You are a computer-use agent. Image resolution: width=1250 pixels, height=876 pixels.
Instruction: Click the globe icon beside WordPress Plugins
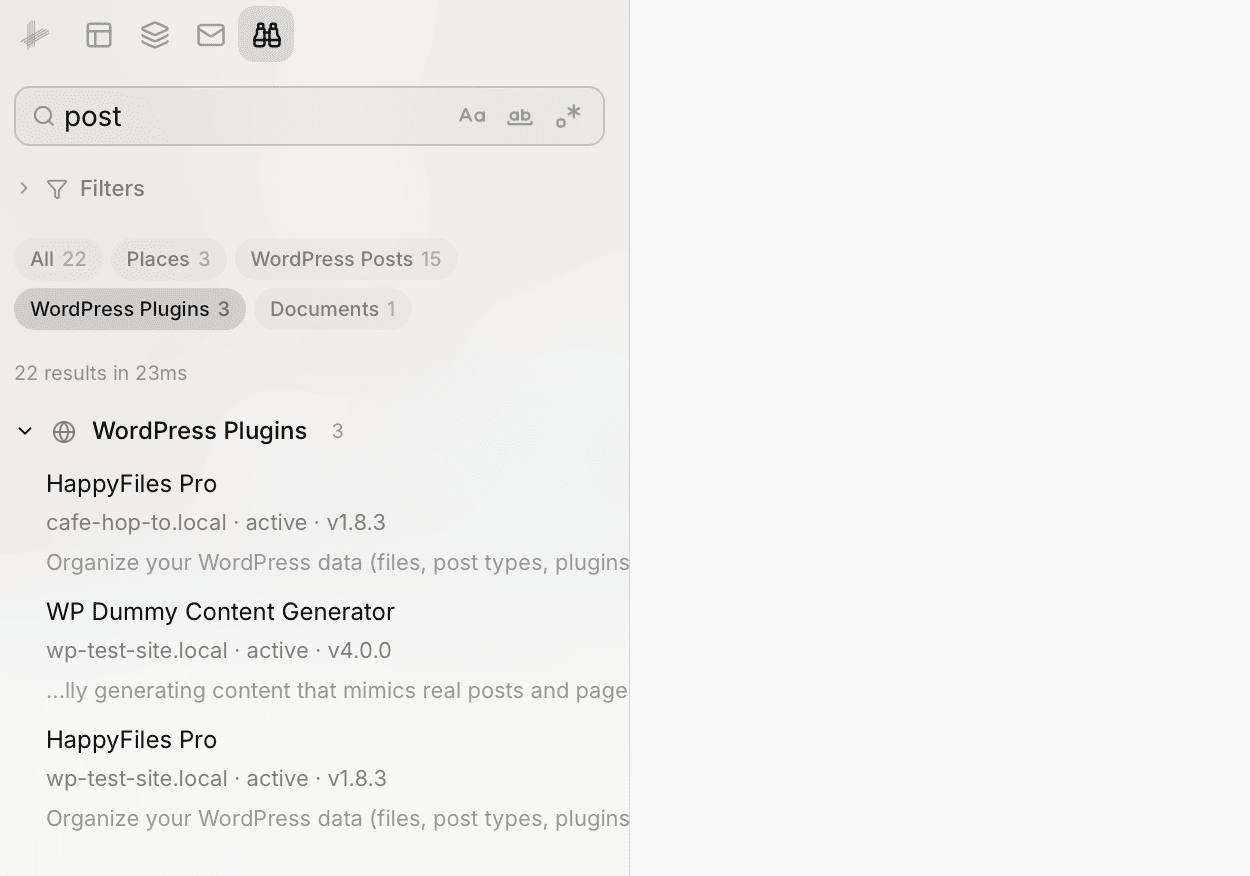pos(64,431)
